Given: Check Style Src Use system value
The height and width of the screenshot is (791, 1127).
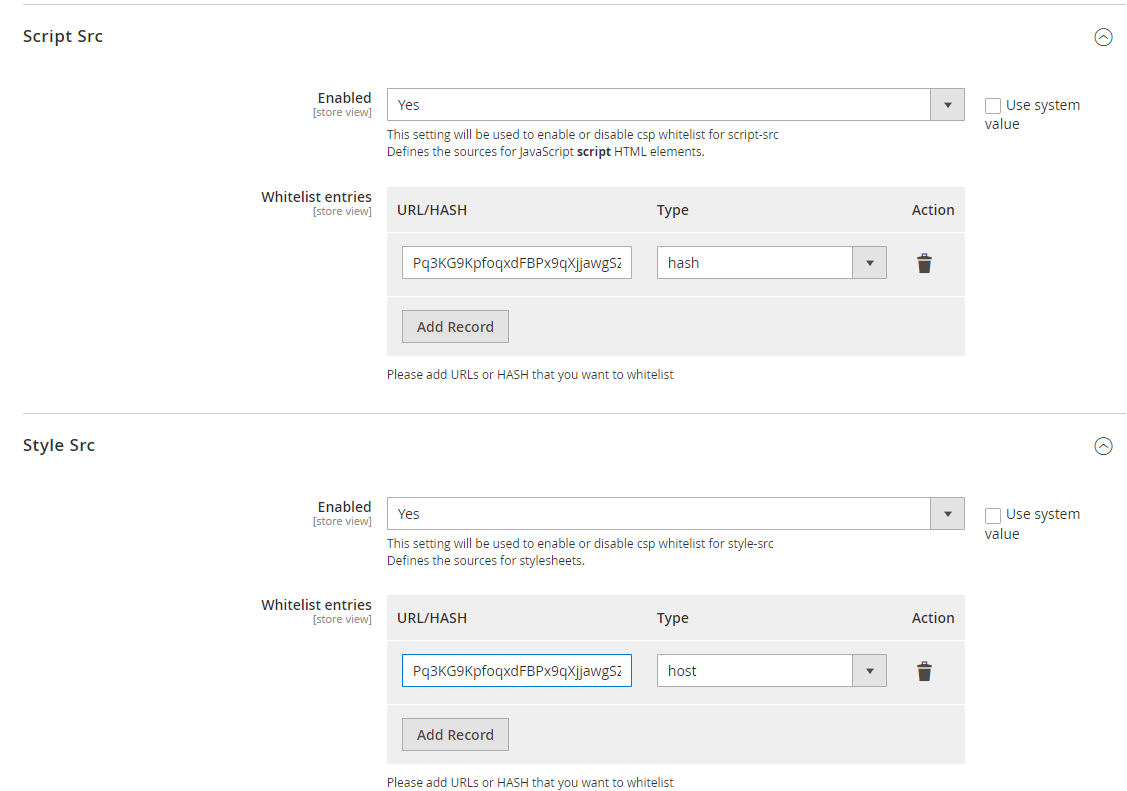Looking at the screenshot, I should click(x=993, y=515).
